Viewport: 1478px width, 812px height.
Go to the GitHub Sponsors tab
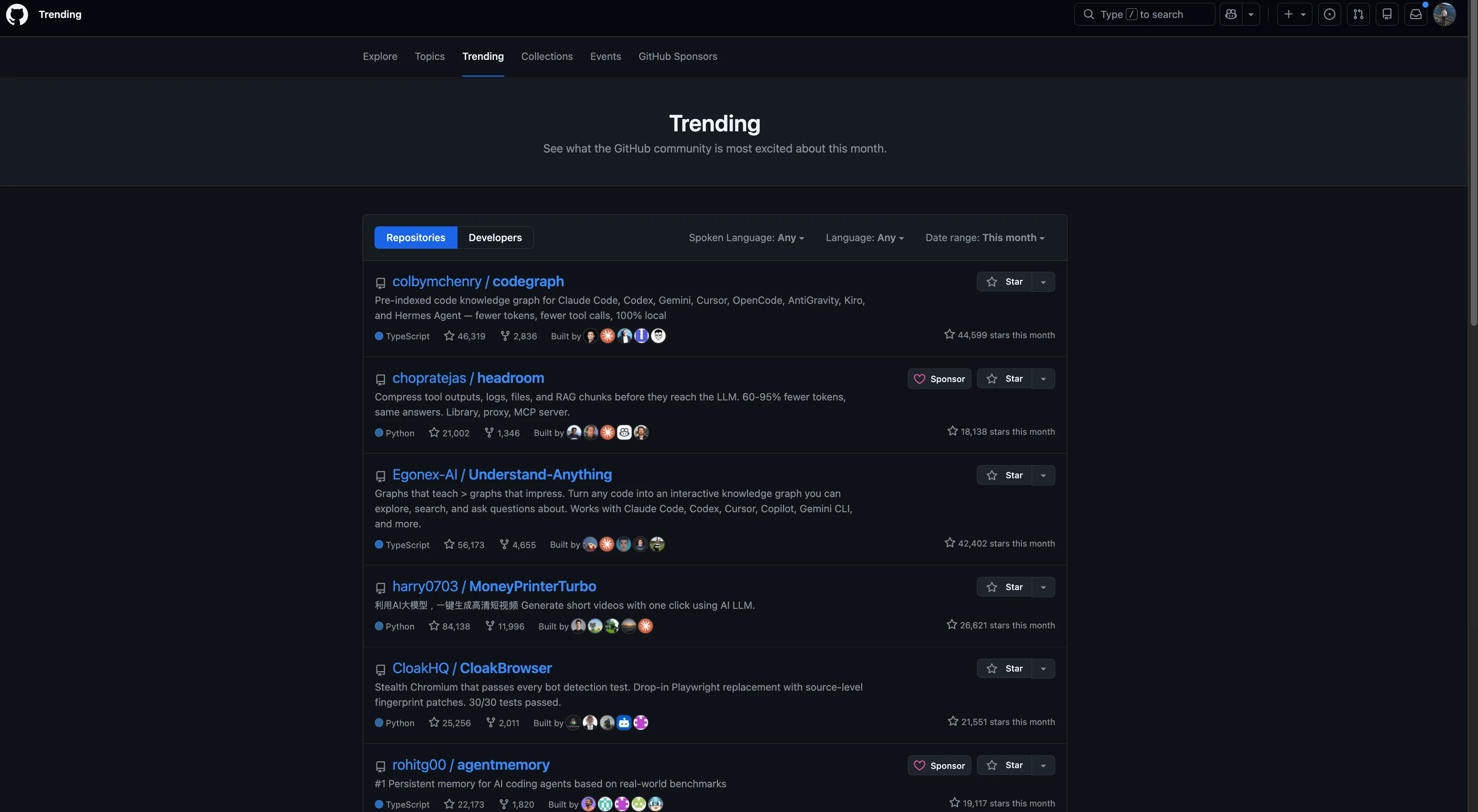coord(678,56)
